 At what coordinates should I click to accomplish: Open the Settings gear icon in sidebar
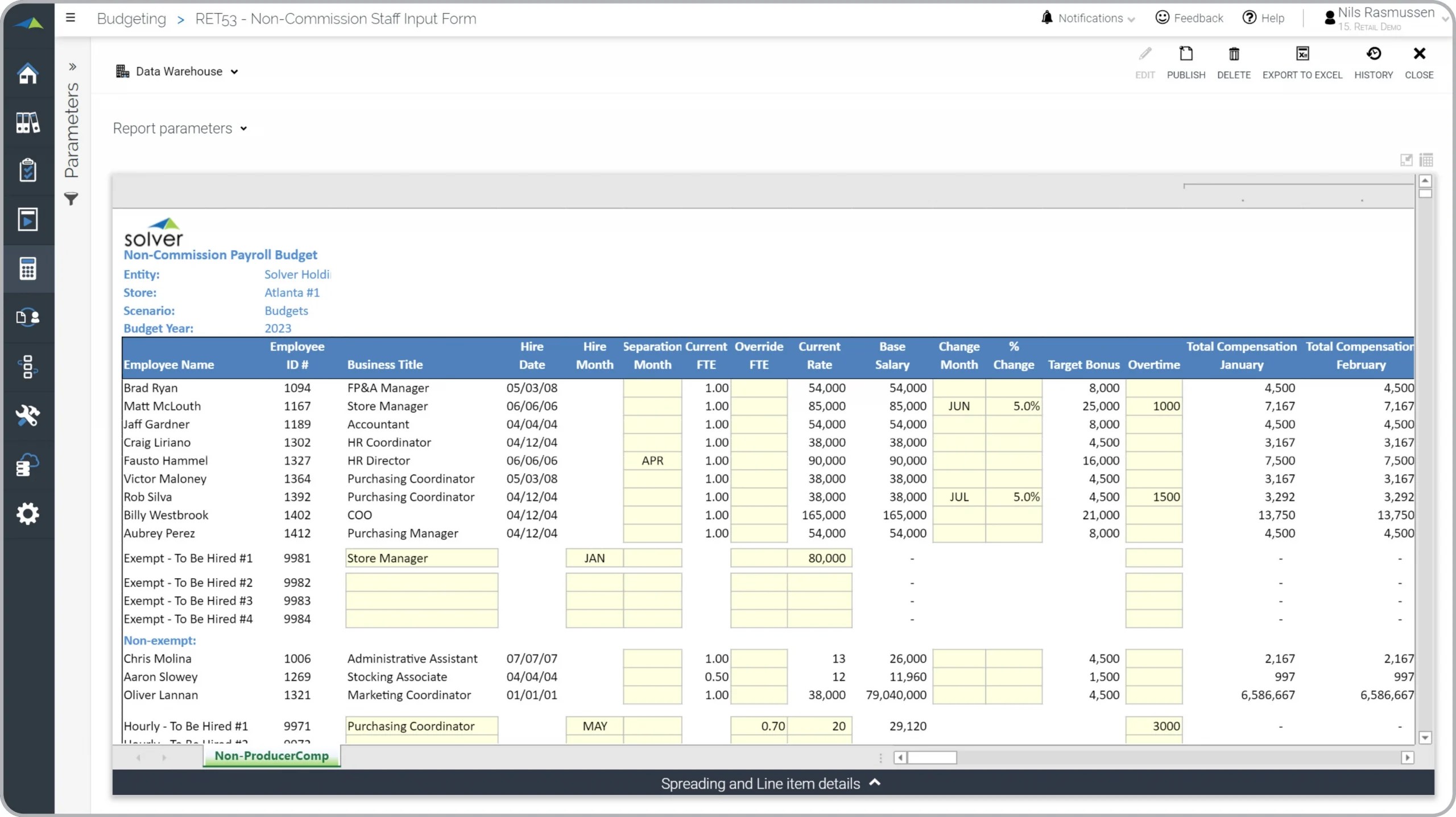pyautogui.click(x=28, y=513)
